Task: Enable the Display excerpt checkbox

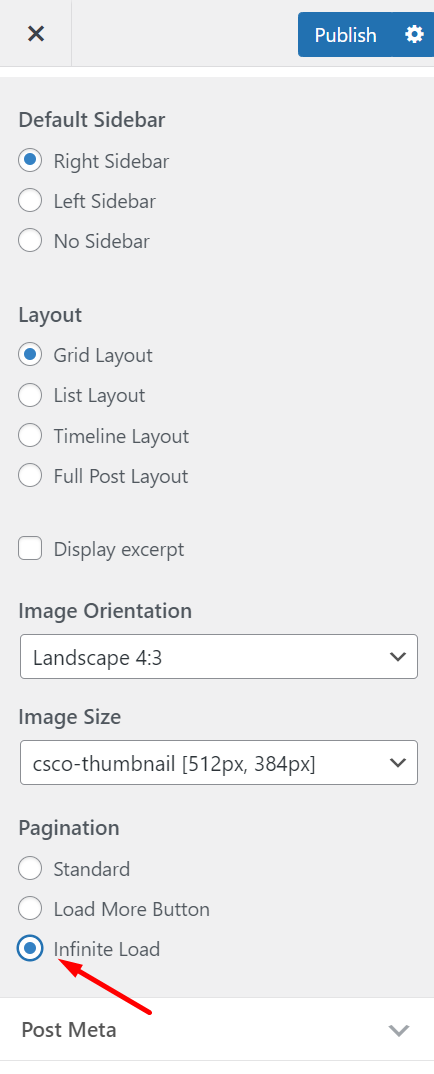Action: pos(30,549)
